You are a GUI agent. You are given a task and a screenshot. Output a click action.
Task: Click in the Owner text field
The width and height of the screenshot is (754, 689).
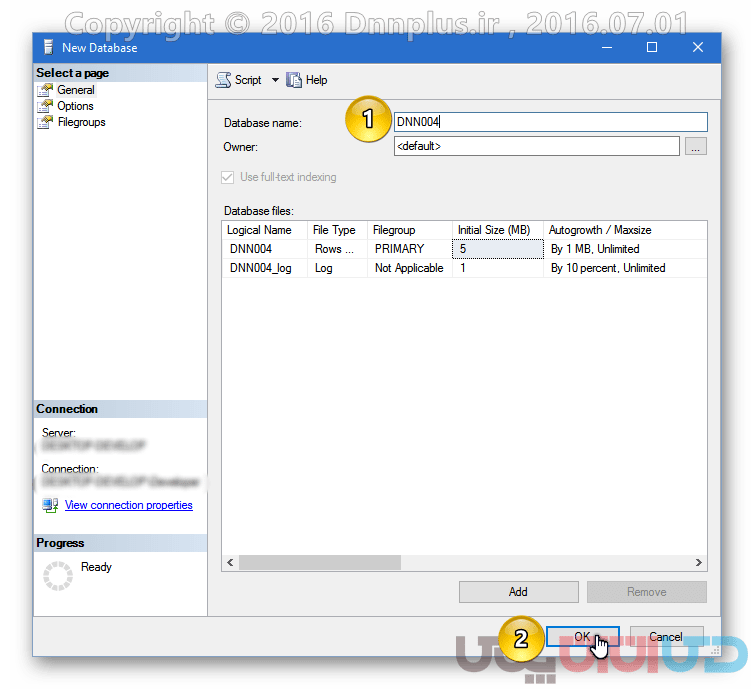pos(536,147)
